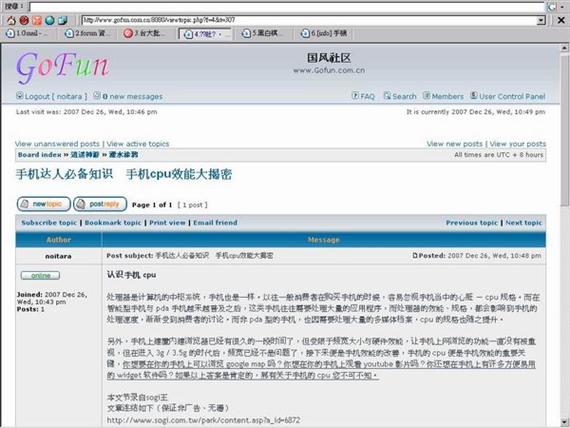Click 'Subscribe topic' link
Viewport: 570px width, 428px height.
pos(49,223)
